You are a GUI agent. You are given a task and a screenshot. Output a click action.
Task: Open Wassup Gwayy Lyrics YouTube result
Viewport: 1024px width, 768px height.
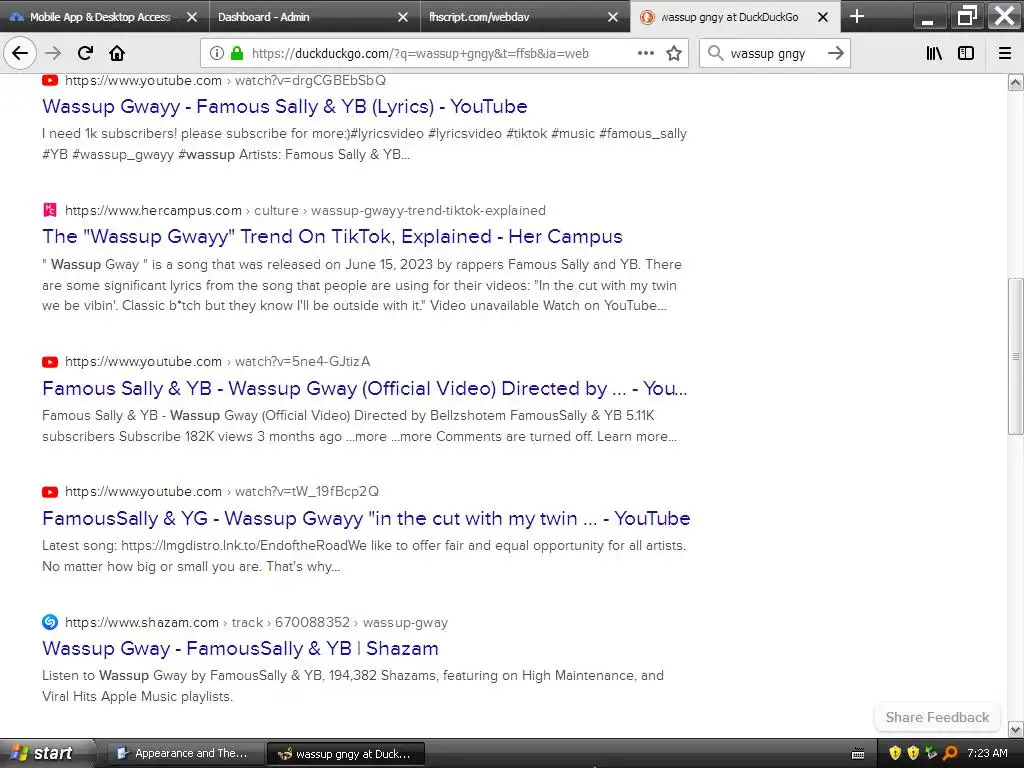click(x=285, y=106)
